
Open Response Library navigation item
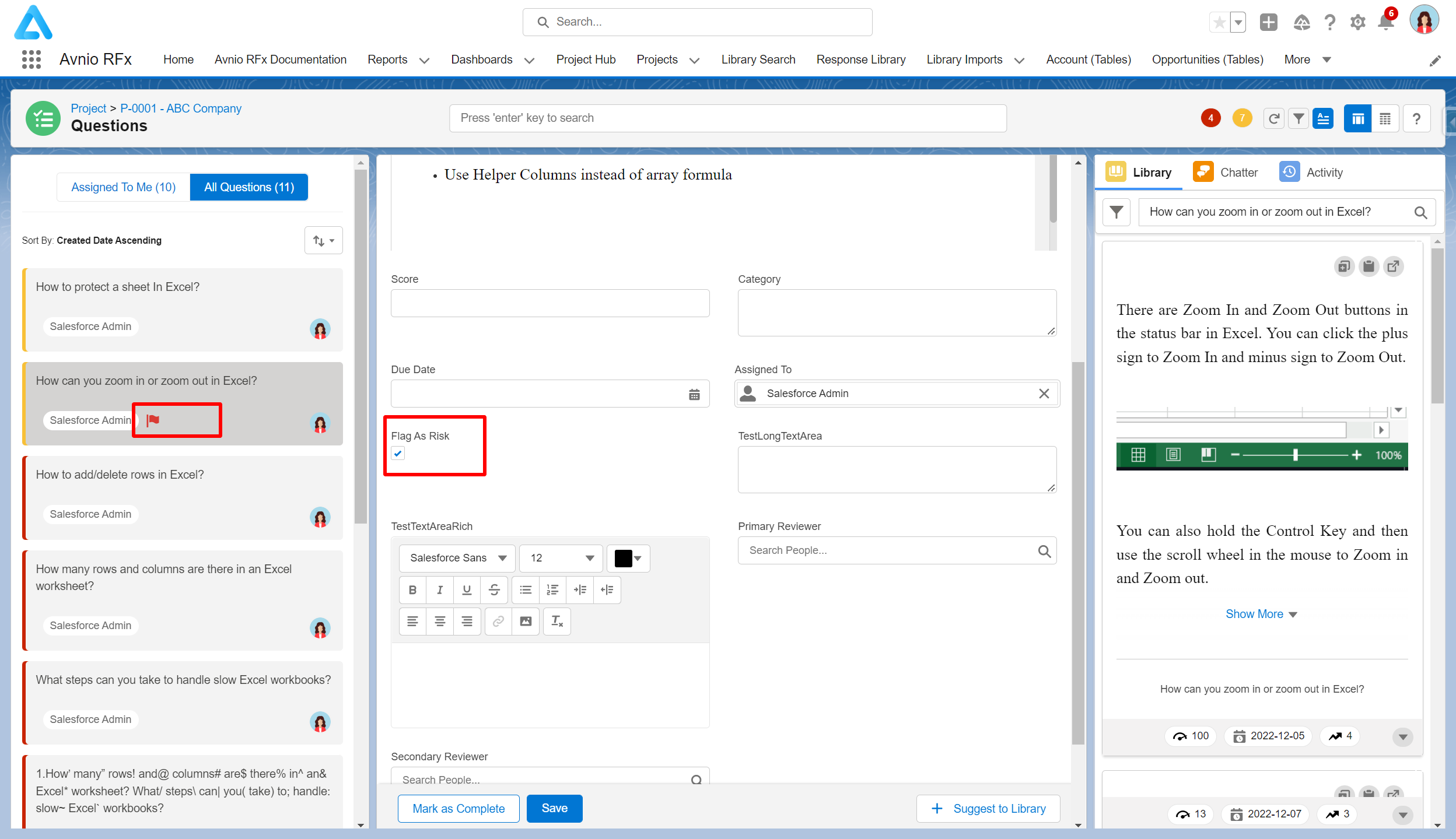[x=861, y=59]
